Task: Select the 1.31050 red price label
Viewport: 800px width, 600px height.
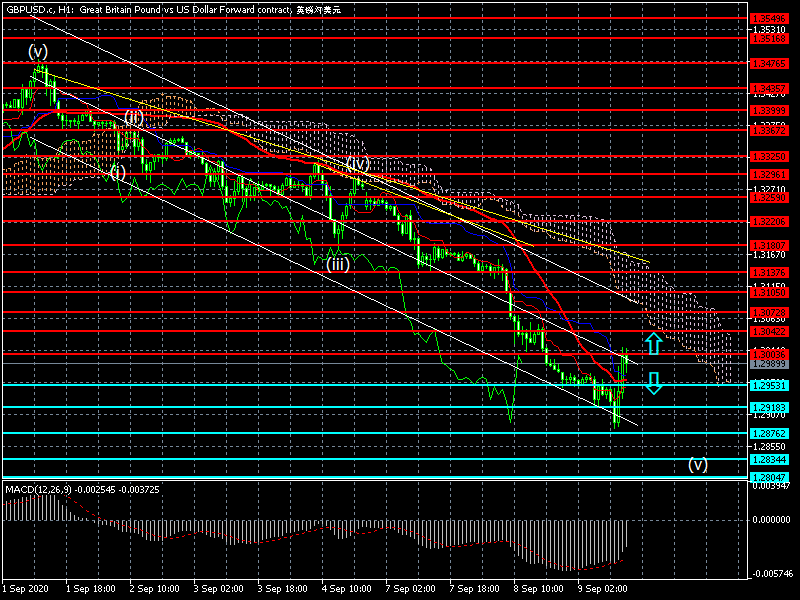Action: (x=769, y=292)
